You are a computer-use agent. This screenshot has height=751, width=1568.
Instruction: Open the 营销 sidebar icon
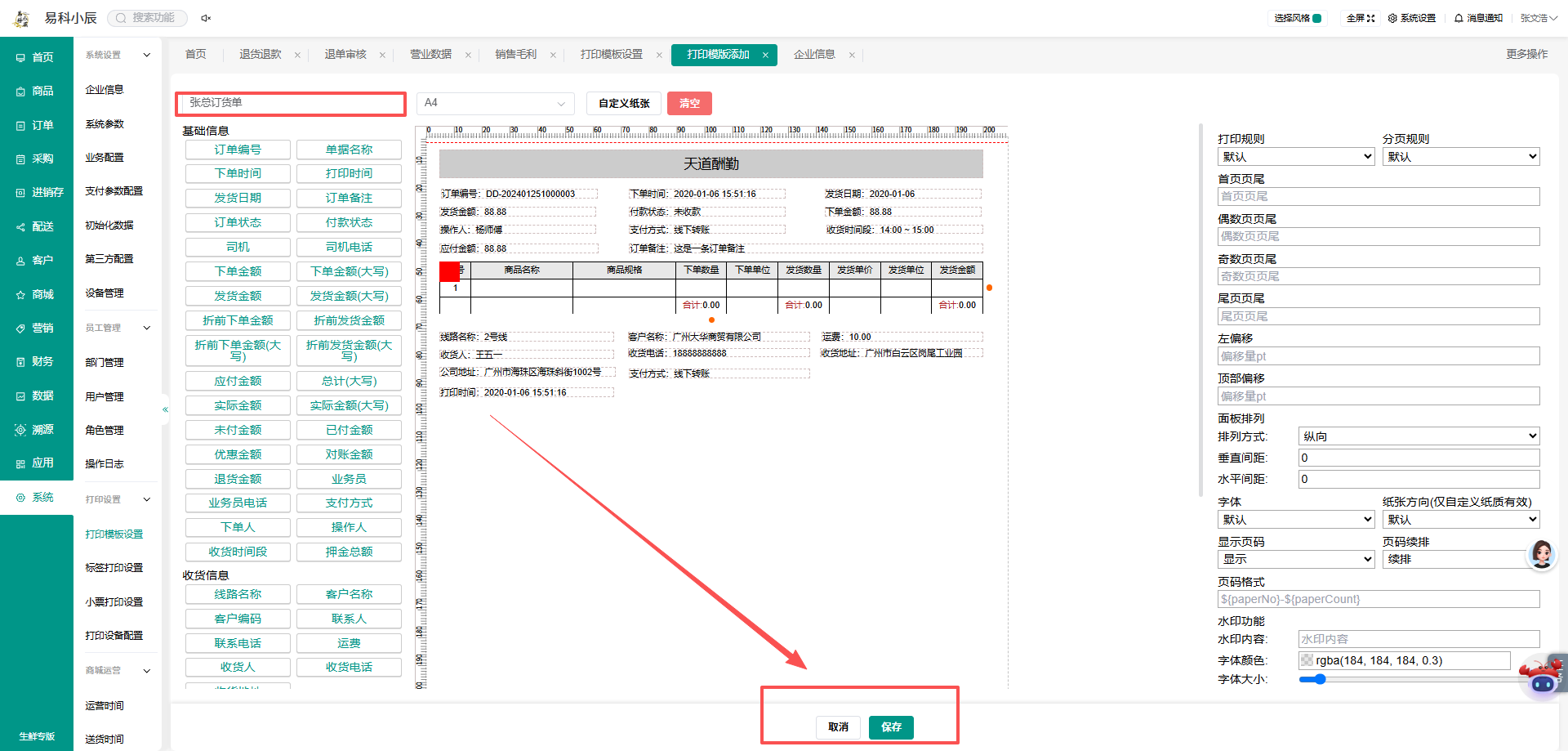[20, 329]
